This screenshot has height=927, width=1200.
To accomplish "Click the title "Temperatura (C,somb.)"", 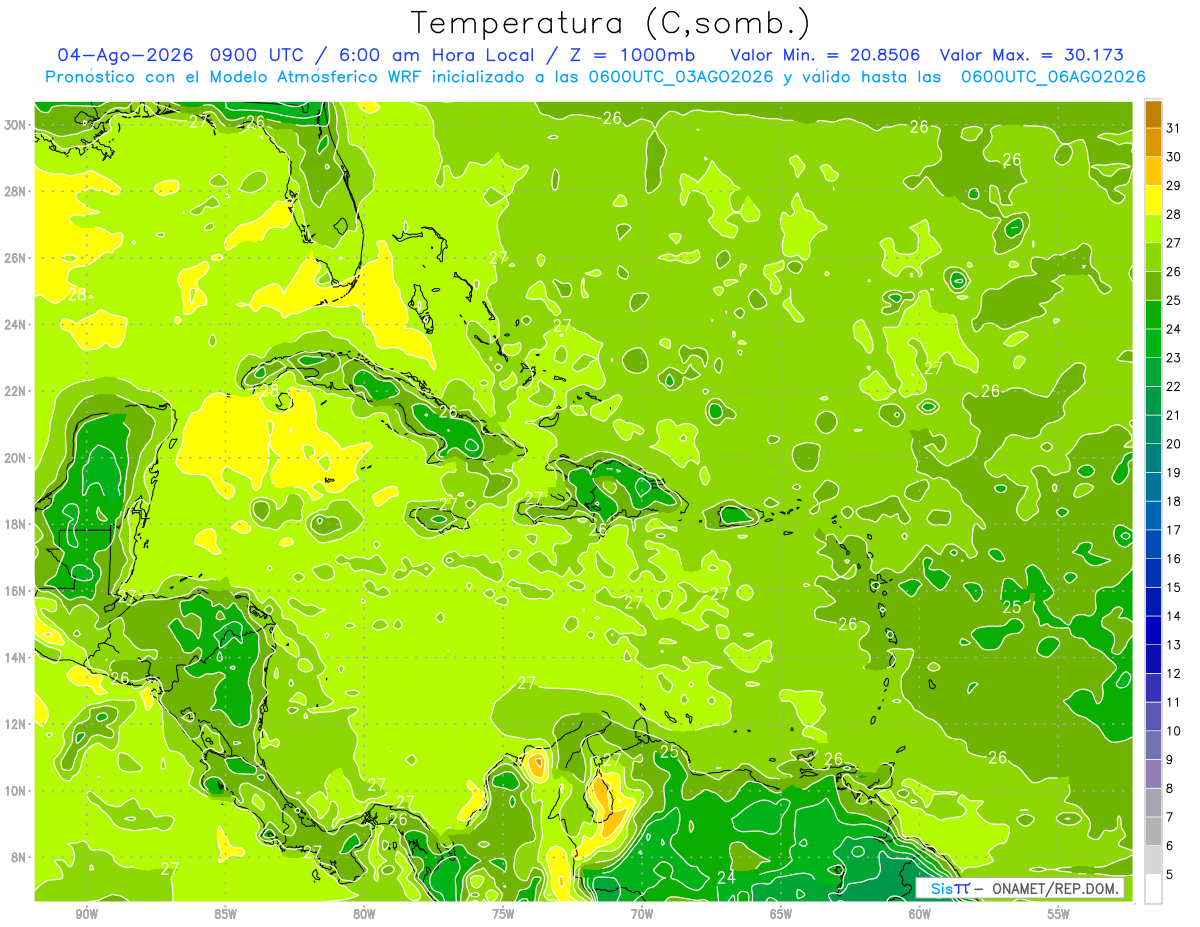I will pyautogui.click(x=611, y=23).
